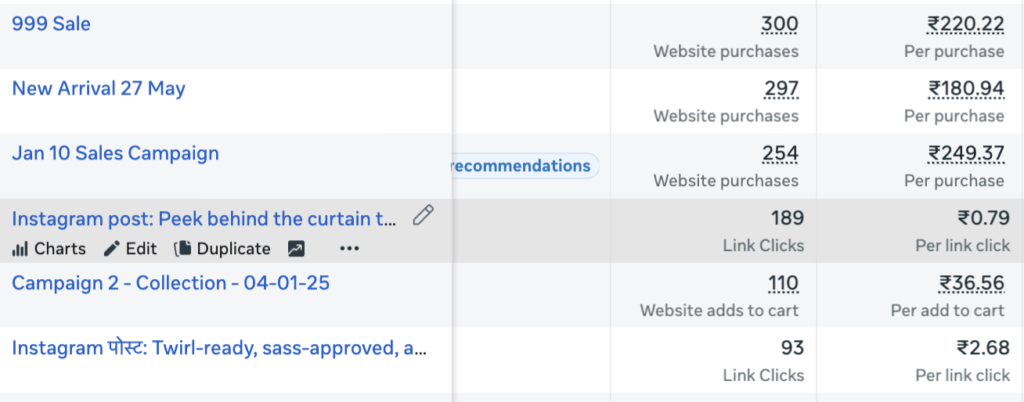Open Instagram पोस्ट Twirl-ready campaign

coord(220,349)
